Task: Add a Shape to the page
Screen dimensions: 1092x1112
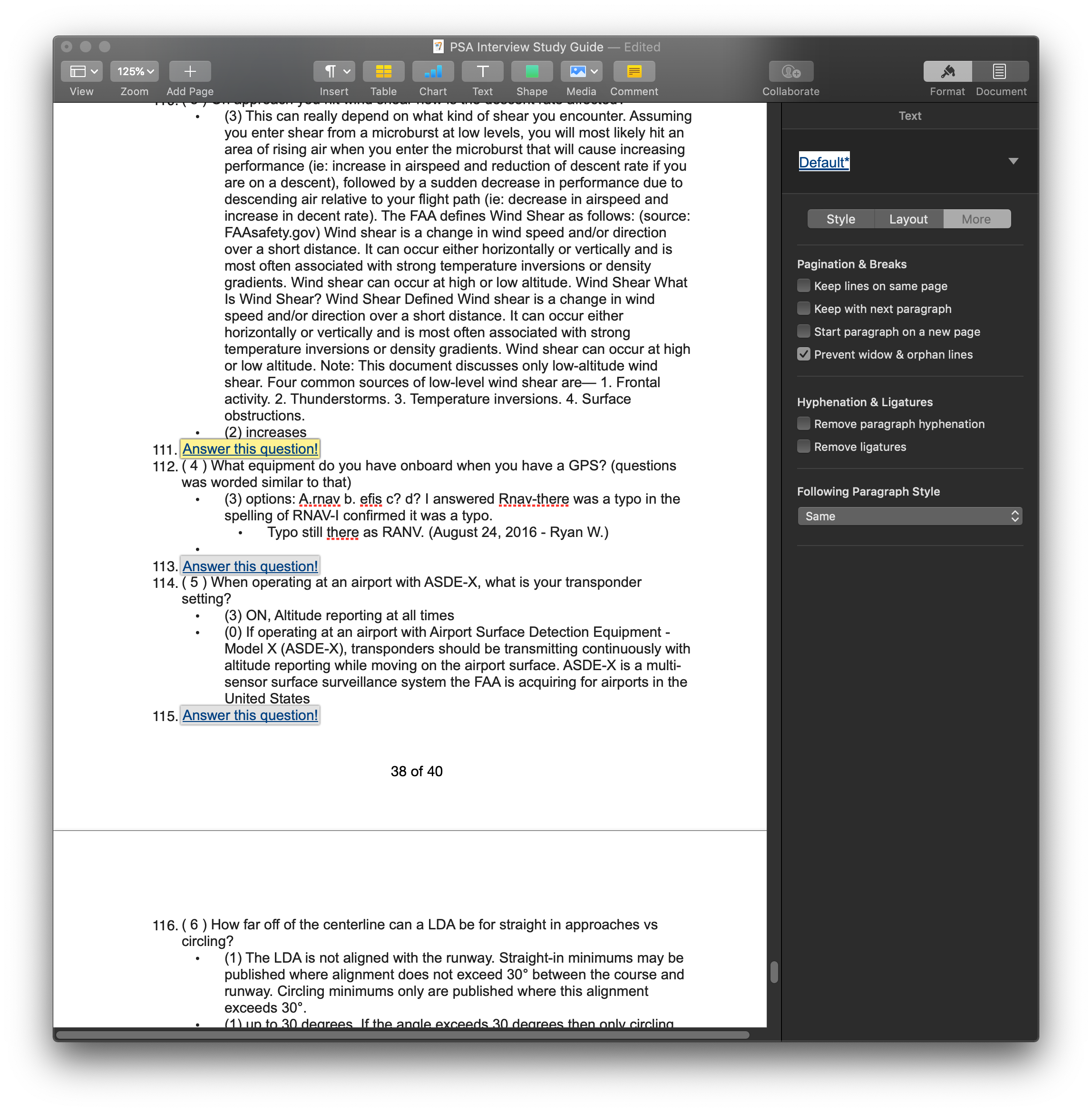Action: click(531, 71)
